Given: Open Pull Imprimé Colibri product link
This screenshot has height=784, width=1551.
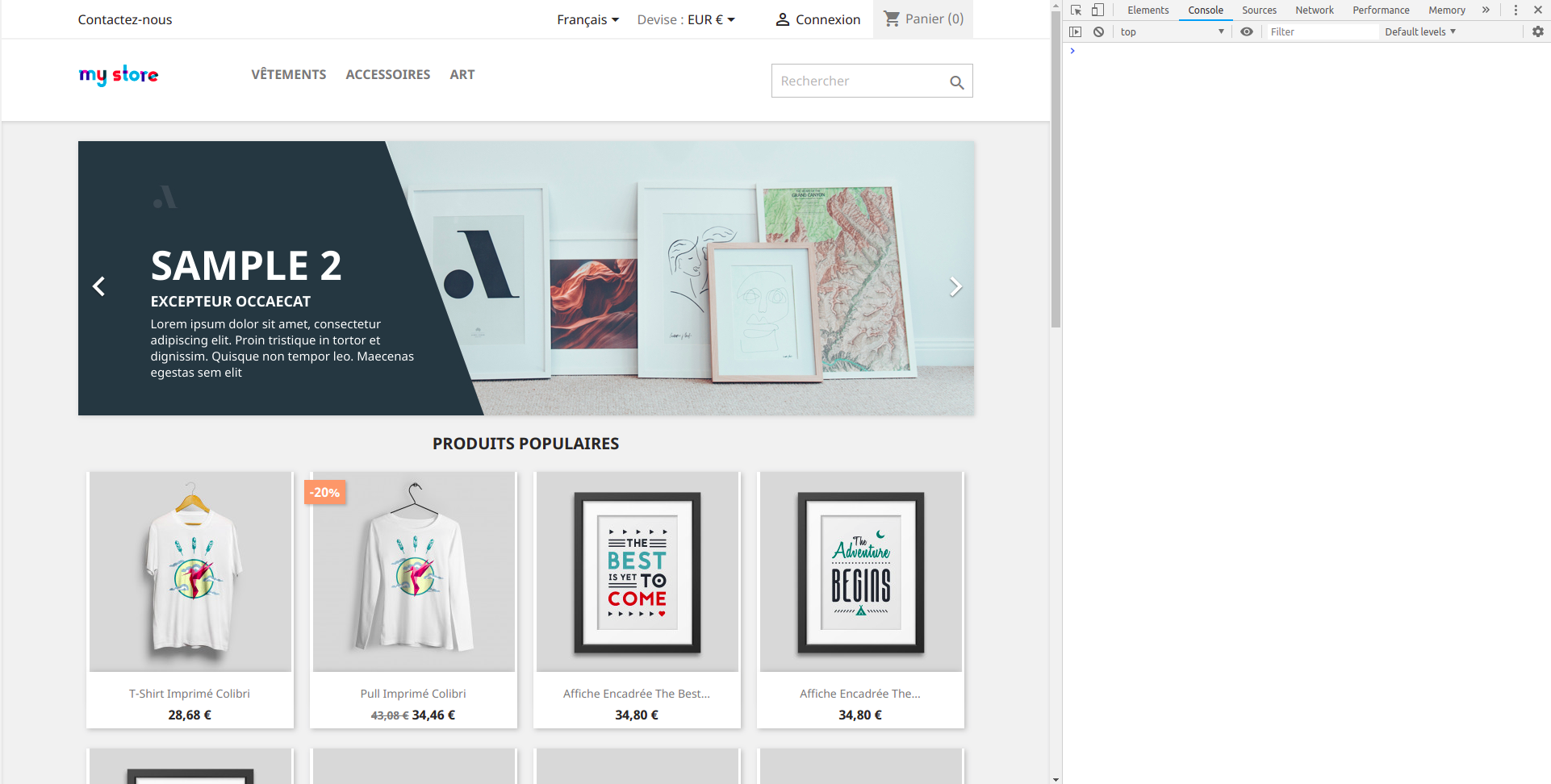Looking at the screenshot, I should 413,694.
